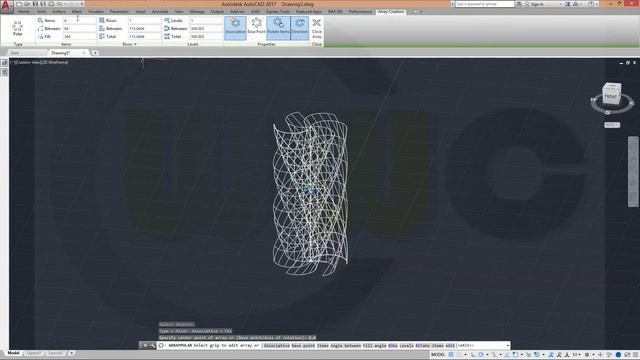640x360 pixels.
Task: Click the Close Array button
Action: tap(317, 28)
